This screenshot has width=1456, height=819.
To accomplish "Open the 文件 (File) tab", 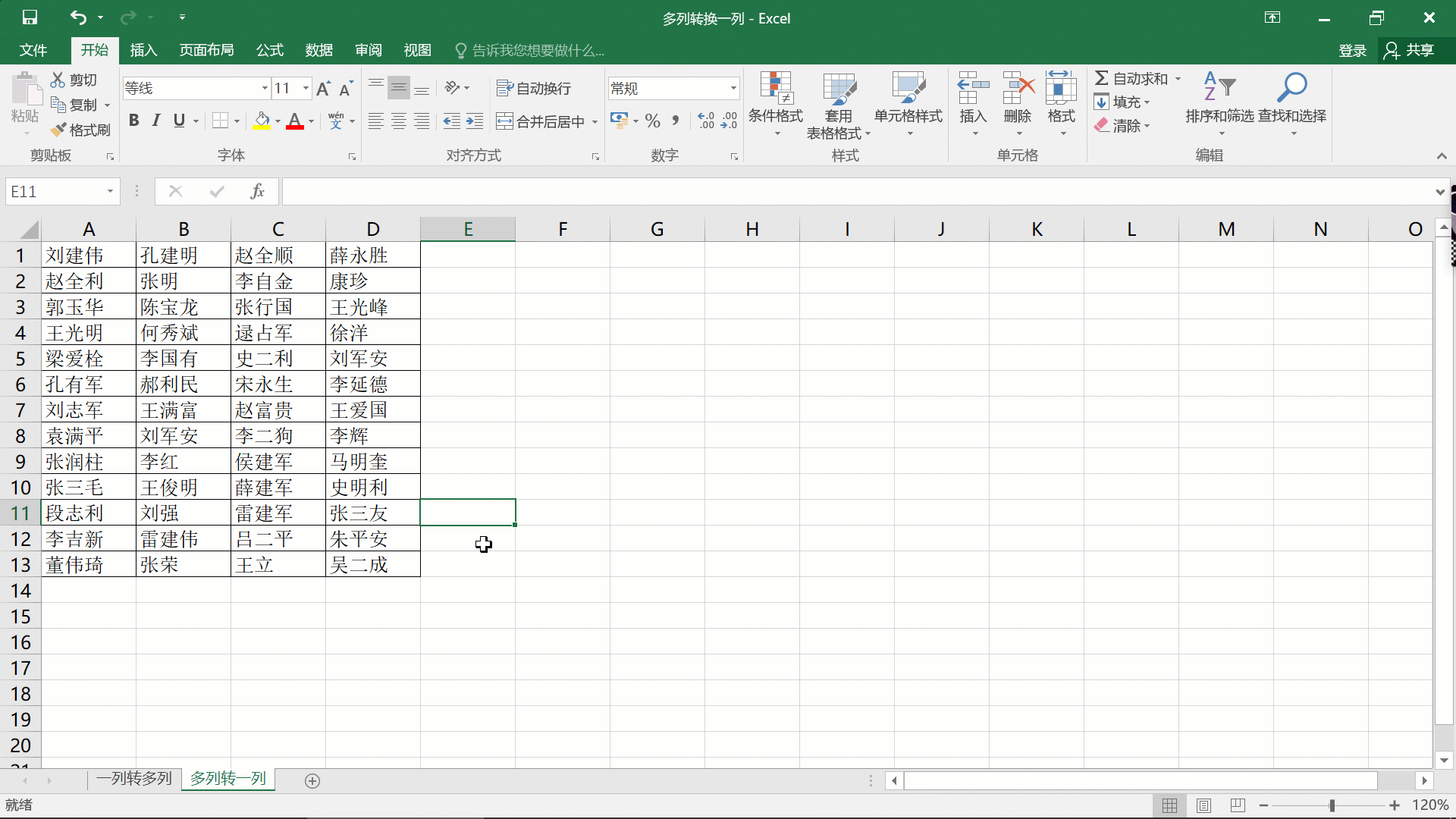I will [x=33, y=50].
